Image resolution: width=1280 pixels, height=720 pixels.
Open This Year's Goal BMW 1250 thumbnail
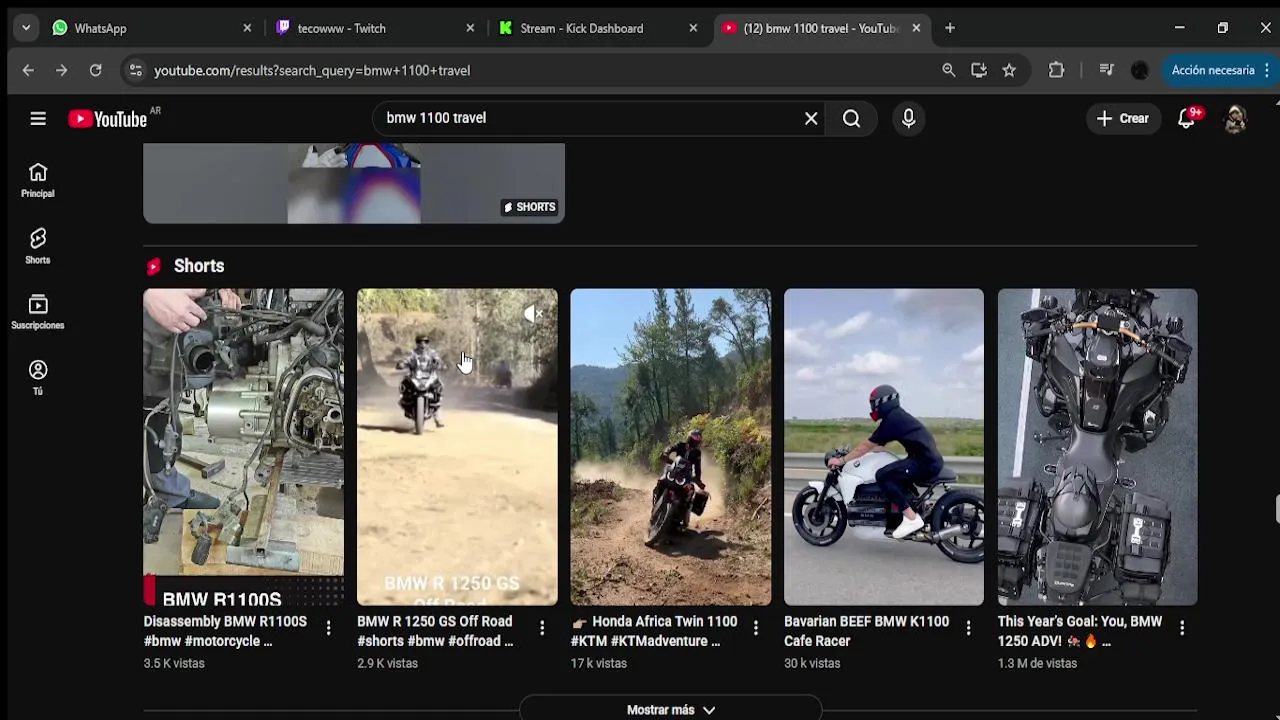[1097, 447]
